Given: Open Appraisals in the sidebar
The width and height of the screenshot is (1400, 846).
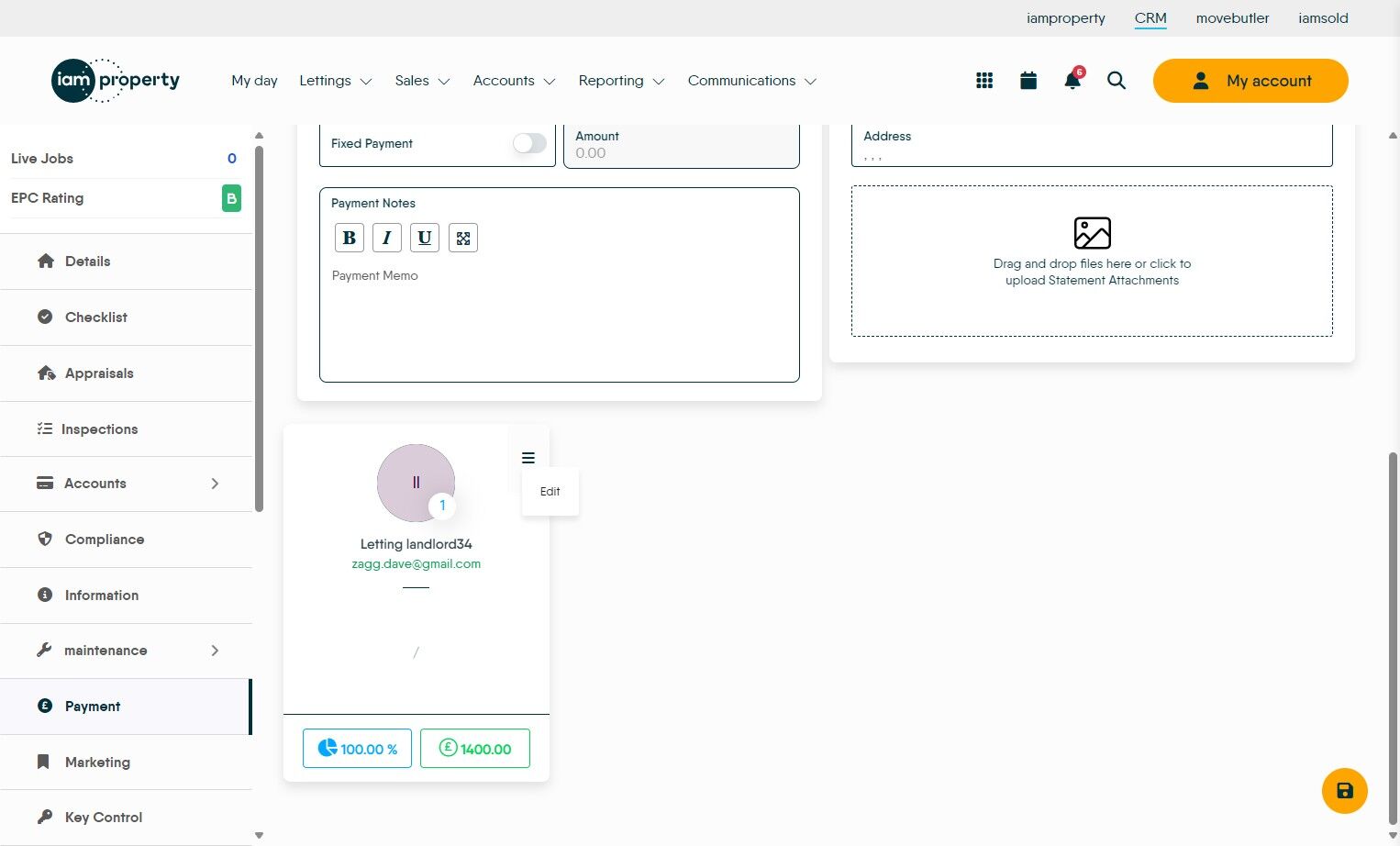Looking at the screenshot, I should [x=126, y=373].
